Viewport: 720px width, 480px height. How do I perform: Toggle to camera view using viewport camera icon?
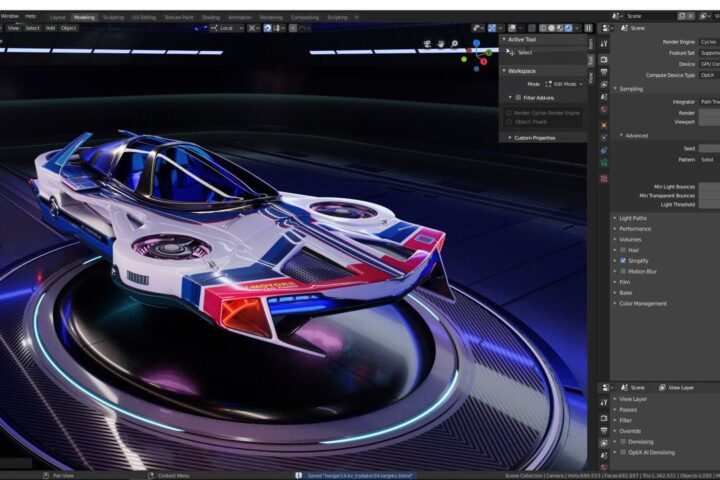[427, 44]
